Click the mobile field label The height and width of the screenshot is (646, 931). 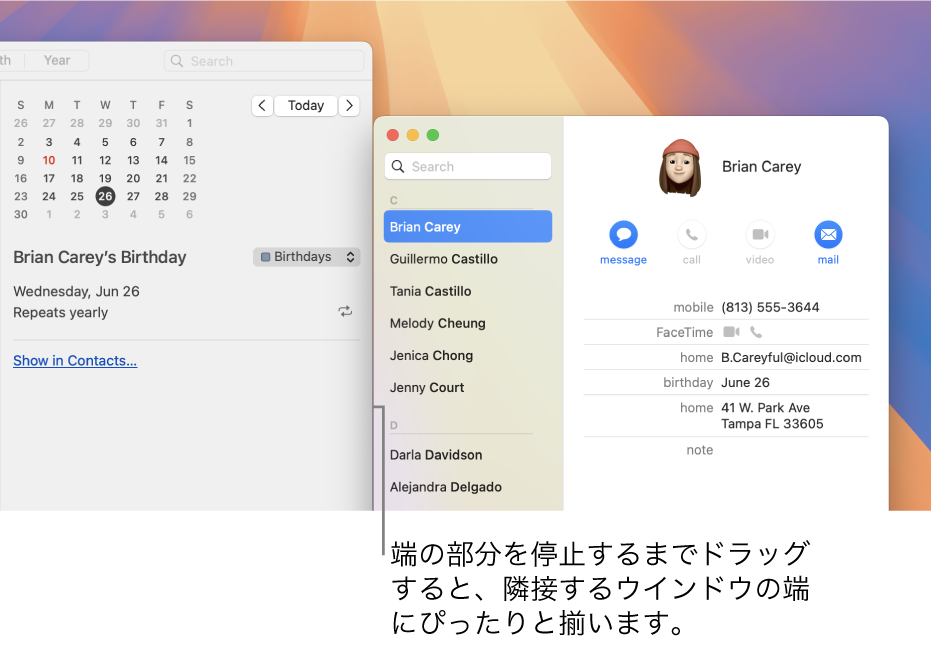click(693, 307)
